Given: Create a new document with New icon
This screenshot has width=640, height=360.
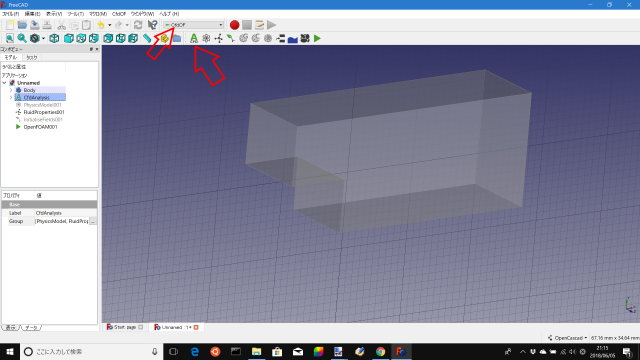Looking at the screenshot, I should (x=10, y=25).
